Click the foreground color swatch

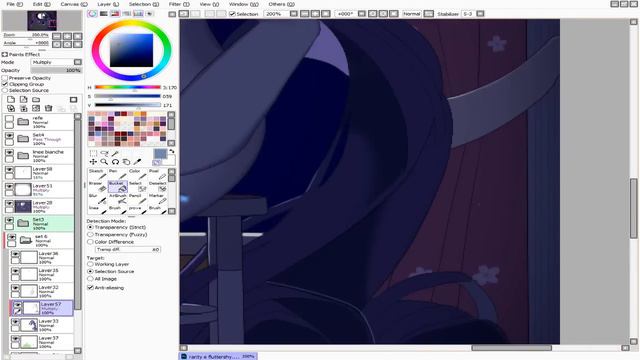(160, 154)
